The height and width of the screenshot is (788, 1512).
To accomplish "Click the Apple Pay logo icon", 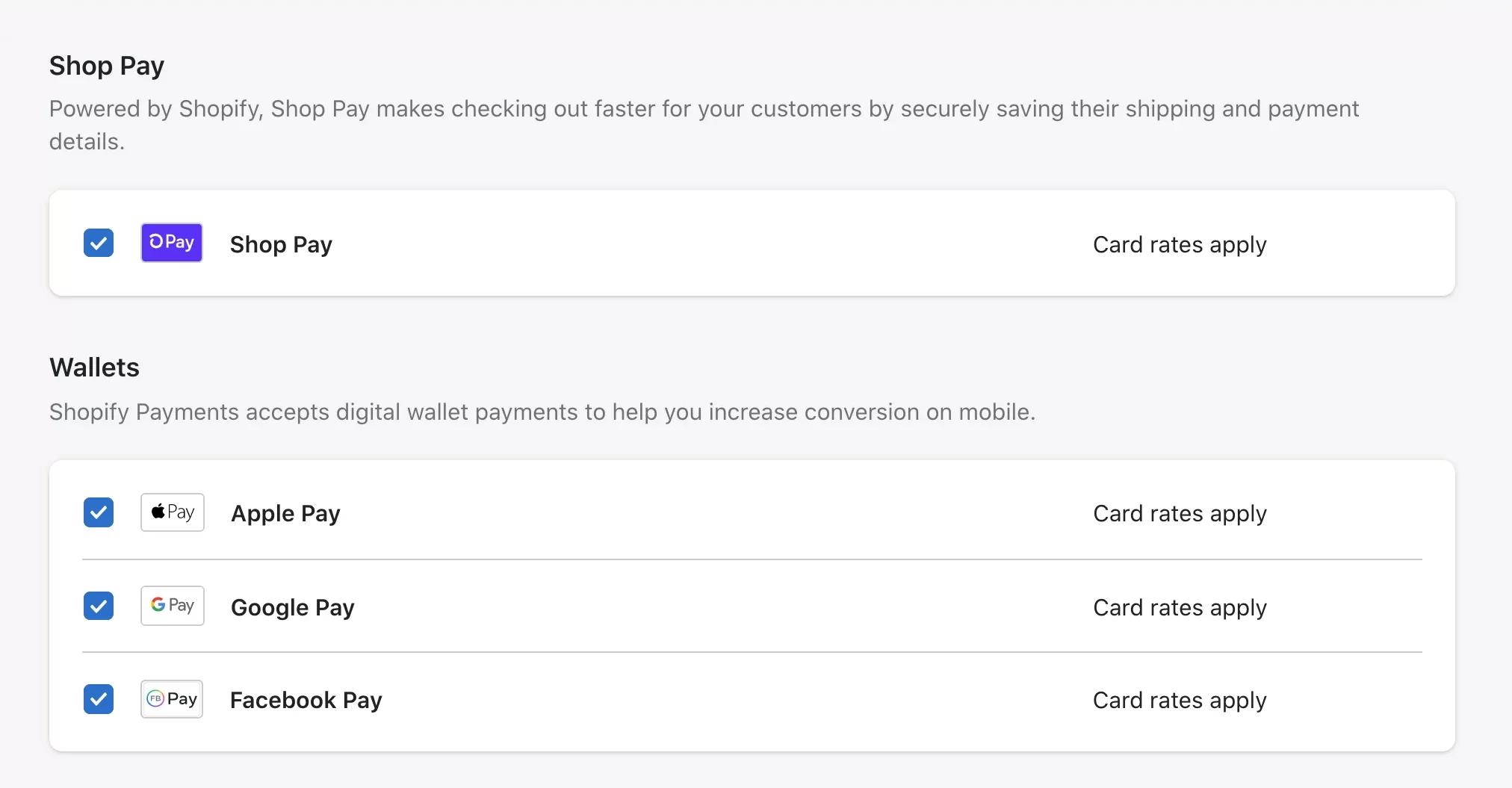I will pyautogui.click(x=173, y=512).
